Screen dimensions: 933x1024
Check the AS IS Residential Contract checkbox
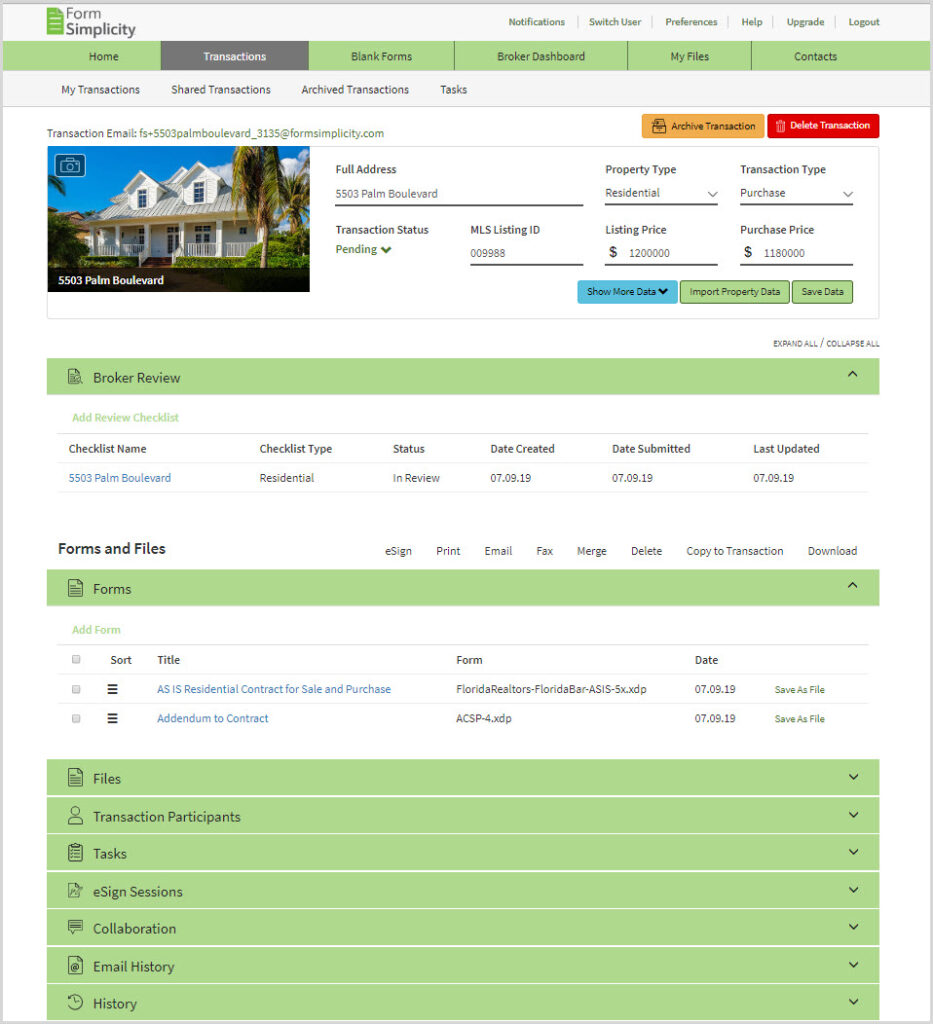(x=76, y=689)
